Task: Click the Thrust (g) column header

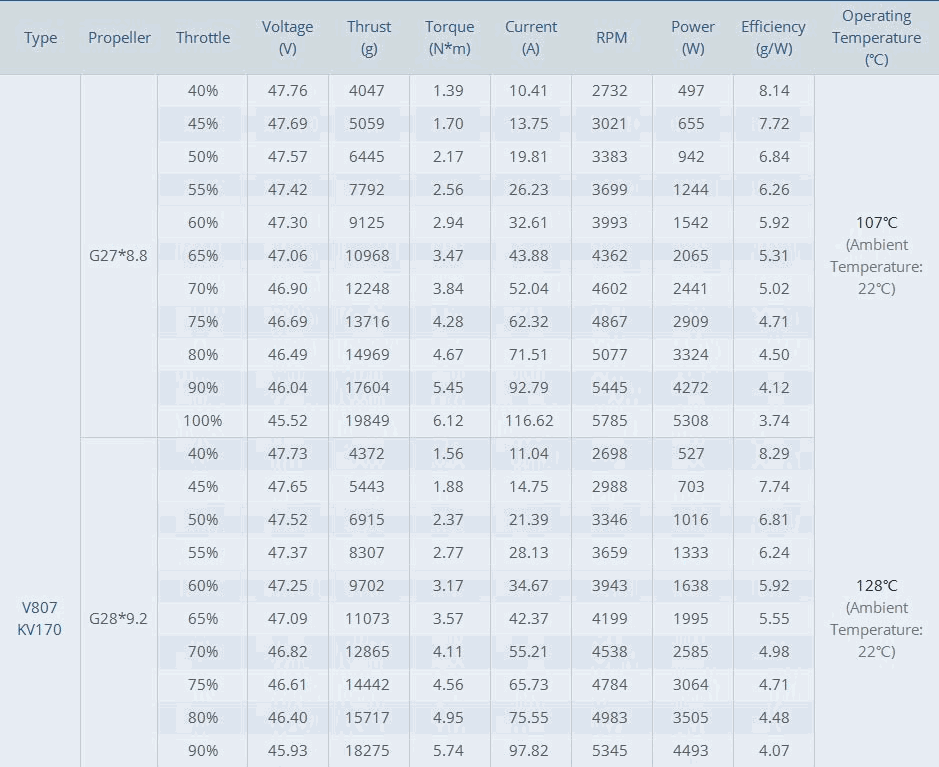Action: [369, 38]
